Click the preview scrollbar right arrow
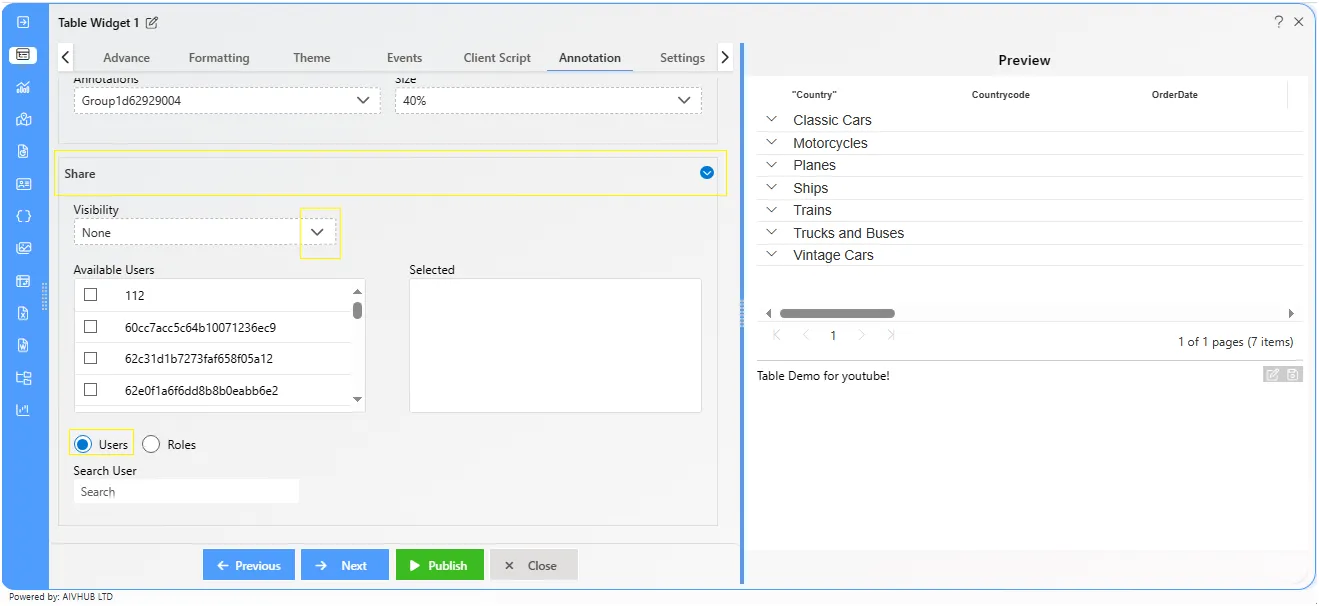 click(x=1291, y=313)
